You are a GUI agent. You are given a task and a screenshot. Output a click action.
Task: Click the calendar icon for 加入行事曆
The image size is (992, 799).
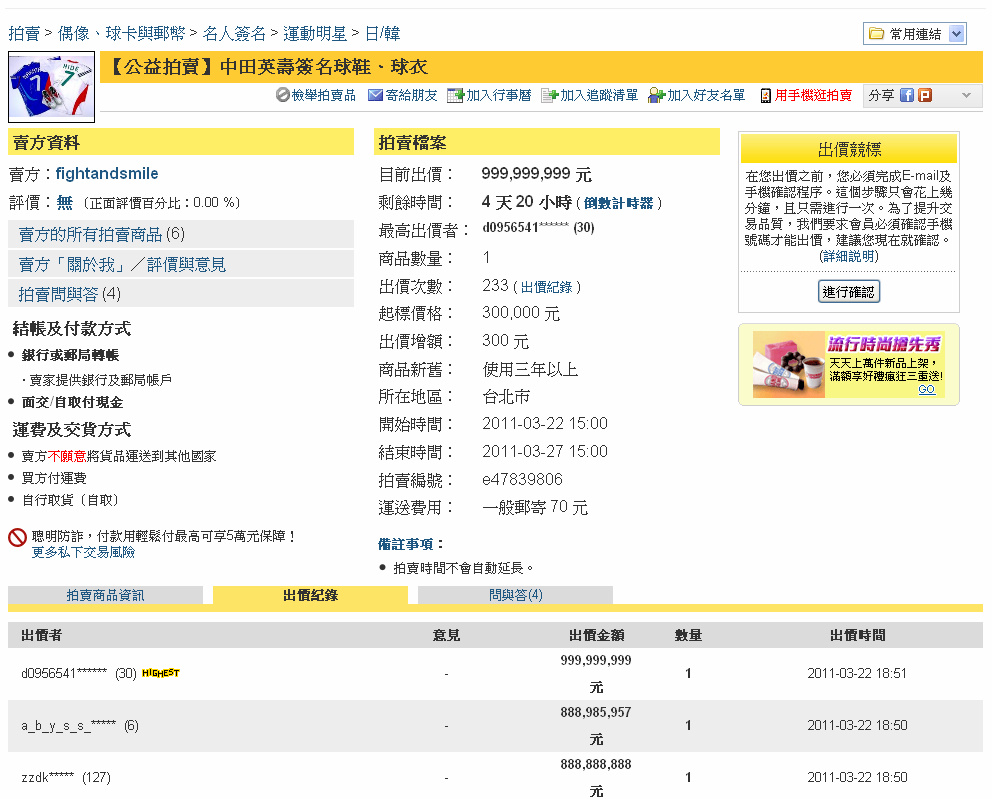pyautogui.click(x=455, y=96)
